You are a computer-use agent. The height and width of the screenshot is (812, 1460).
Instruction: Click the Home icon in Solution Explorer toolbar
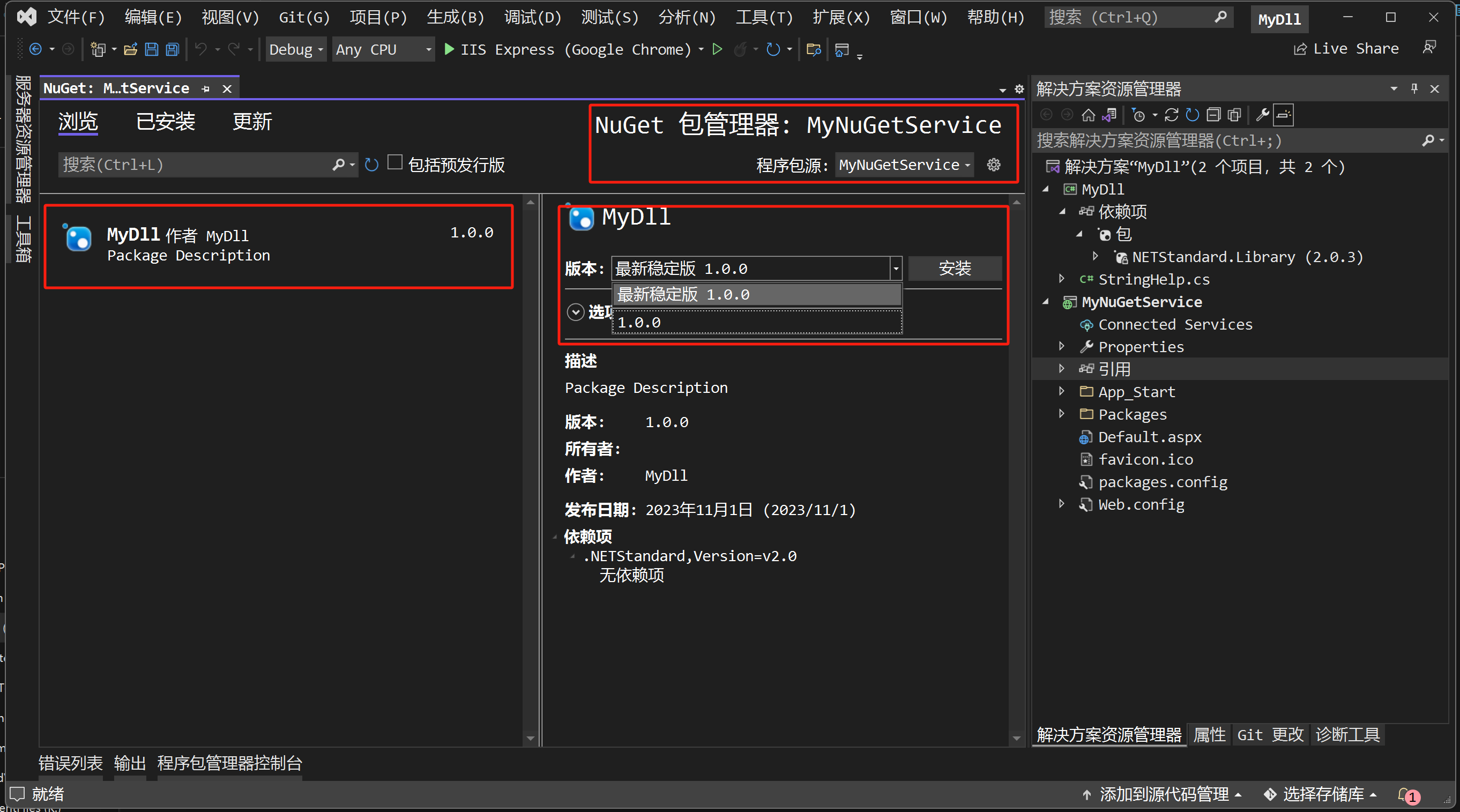pos(1088,115)
